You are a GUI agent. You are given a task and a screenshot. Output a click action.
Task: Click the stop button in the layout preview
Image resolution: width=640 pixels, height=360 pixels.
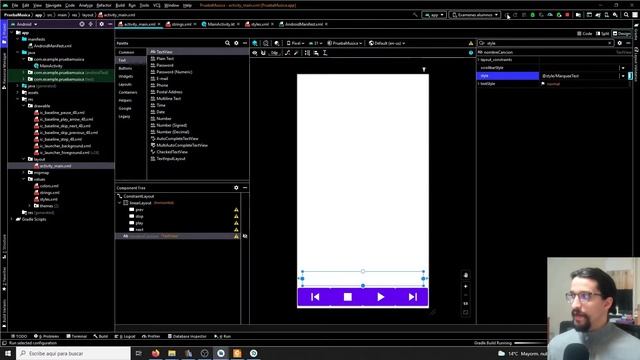[347, 297]
